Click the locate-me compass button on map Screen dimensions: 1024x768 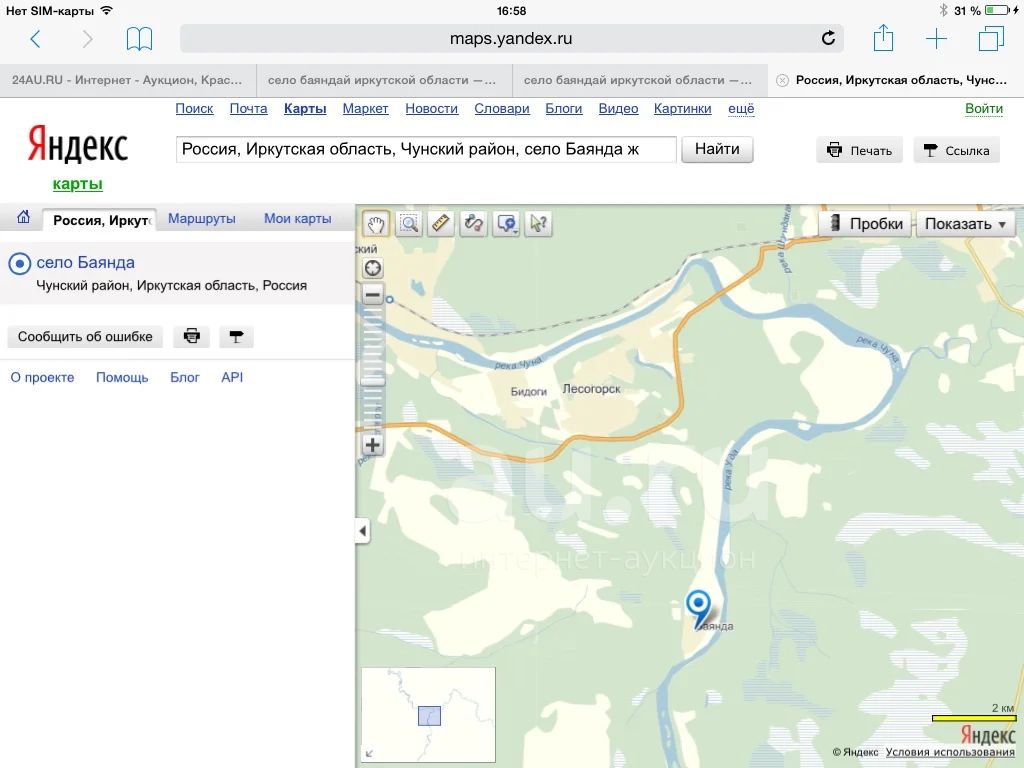373,268
